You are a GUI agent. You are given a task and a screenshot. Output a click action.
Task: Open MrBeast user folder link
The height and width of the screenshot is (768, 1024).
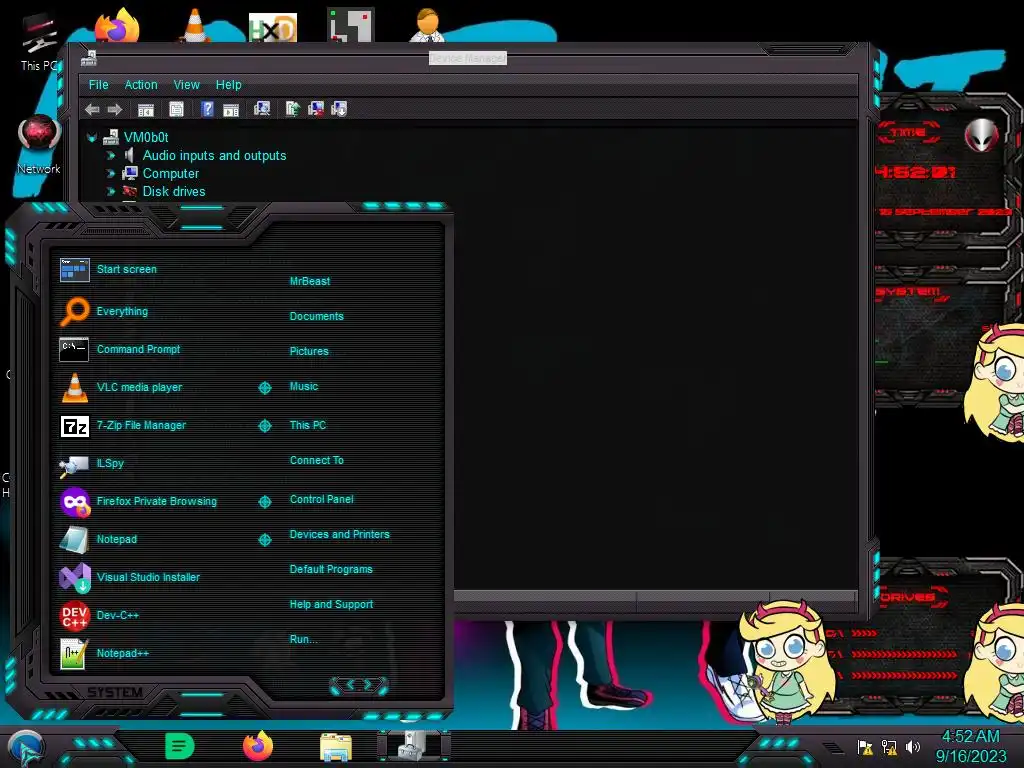[310, 281]
